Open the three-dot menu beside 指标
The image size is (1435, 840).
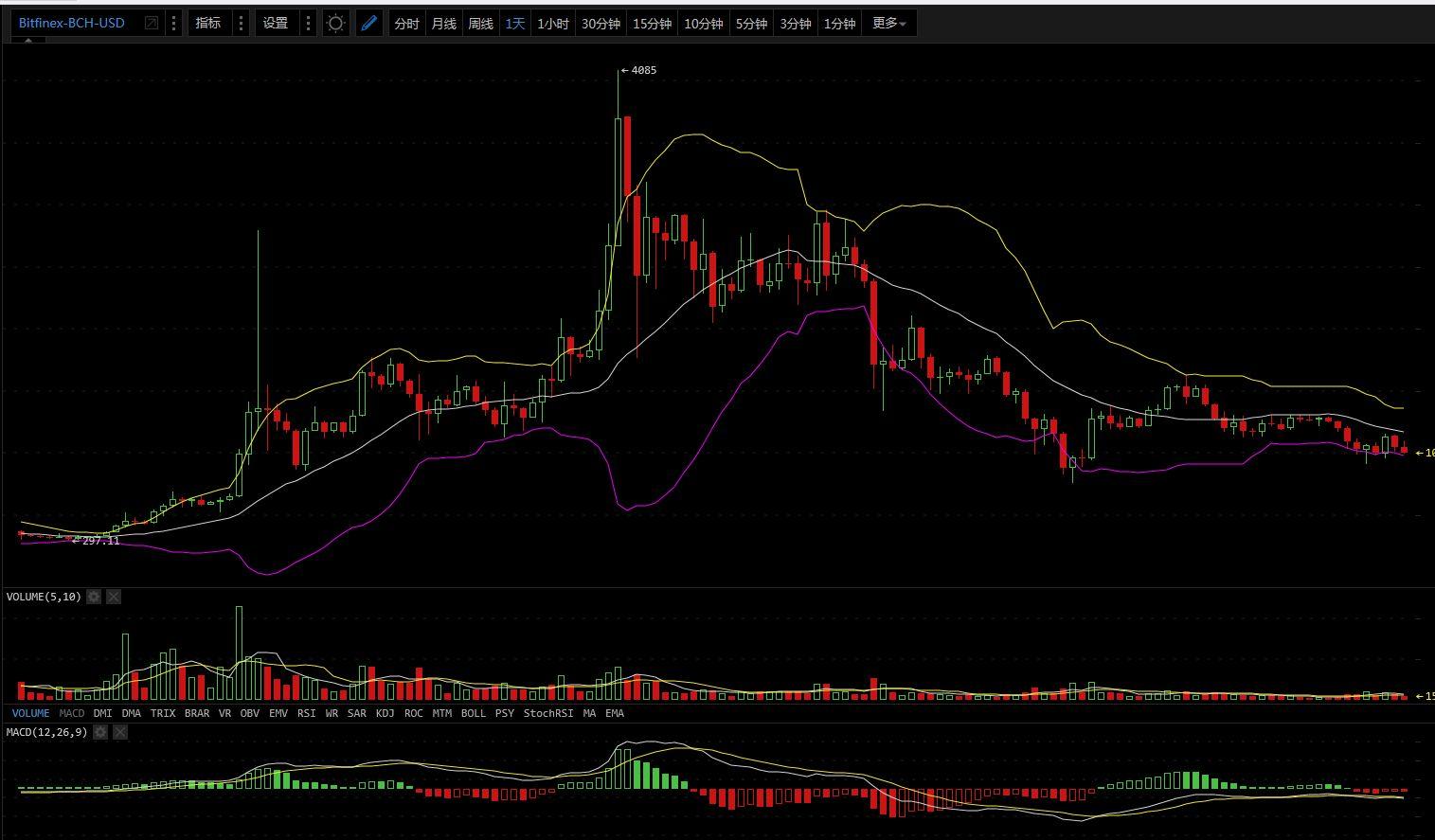click(x=242, y=23)
